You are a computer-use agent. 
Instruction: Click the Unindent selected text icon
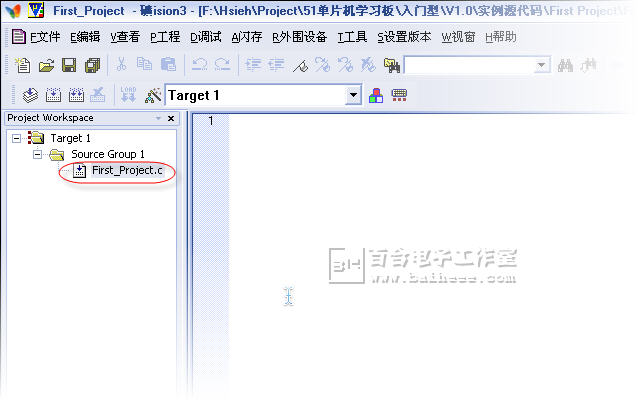click(x=276, y=65)
